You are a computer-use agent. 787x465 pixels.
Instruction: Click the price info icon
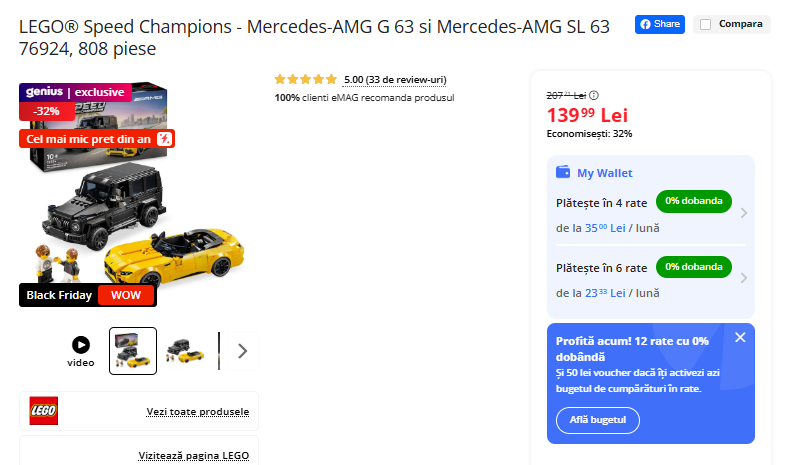594,95
